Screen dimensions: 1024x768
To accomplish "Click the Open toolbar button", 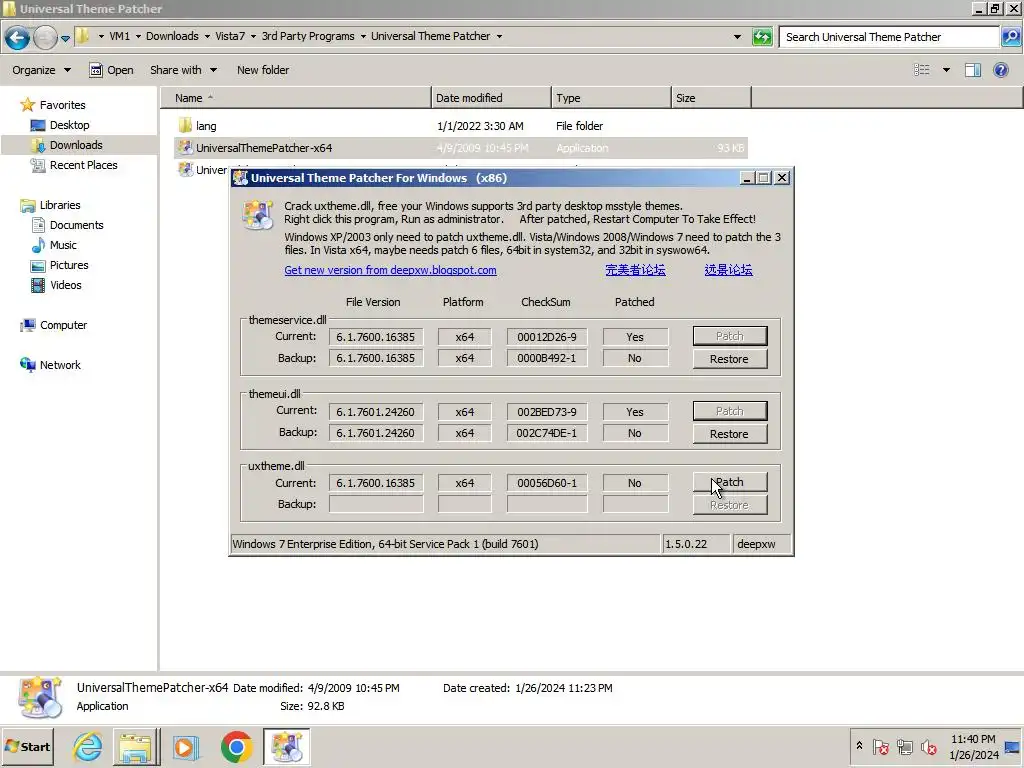I will 111,70.
